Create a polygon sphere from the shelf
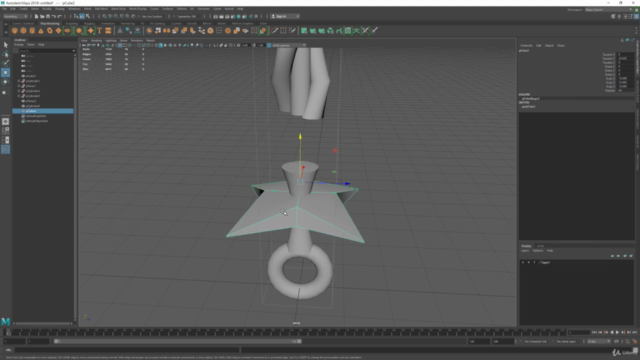This screenshot has width=640, height=360. click(x=15, y=31)
